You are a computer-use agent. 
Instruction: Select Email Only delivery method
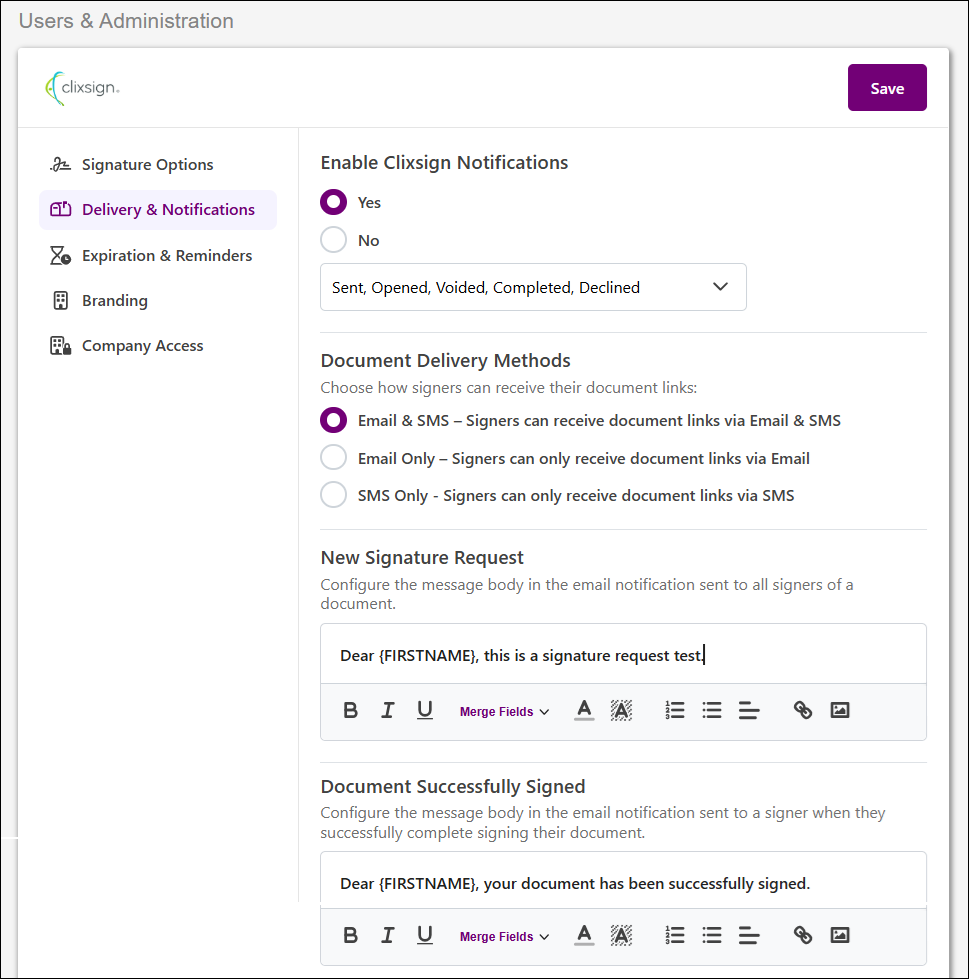coord(333,458)
